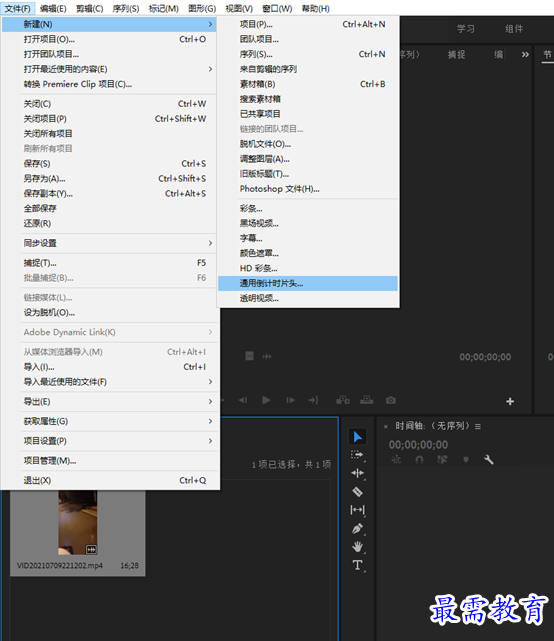Screen dimensions: 554x641
Task: Open the 视图(V) menu
Action: click(239, 9)
